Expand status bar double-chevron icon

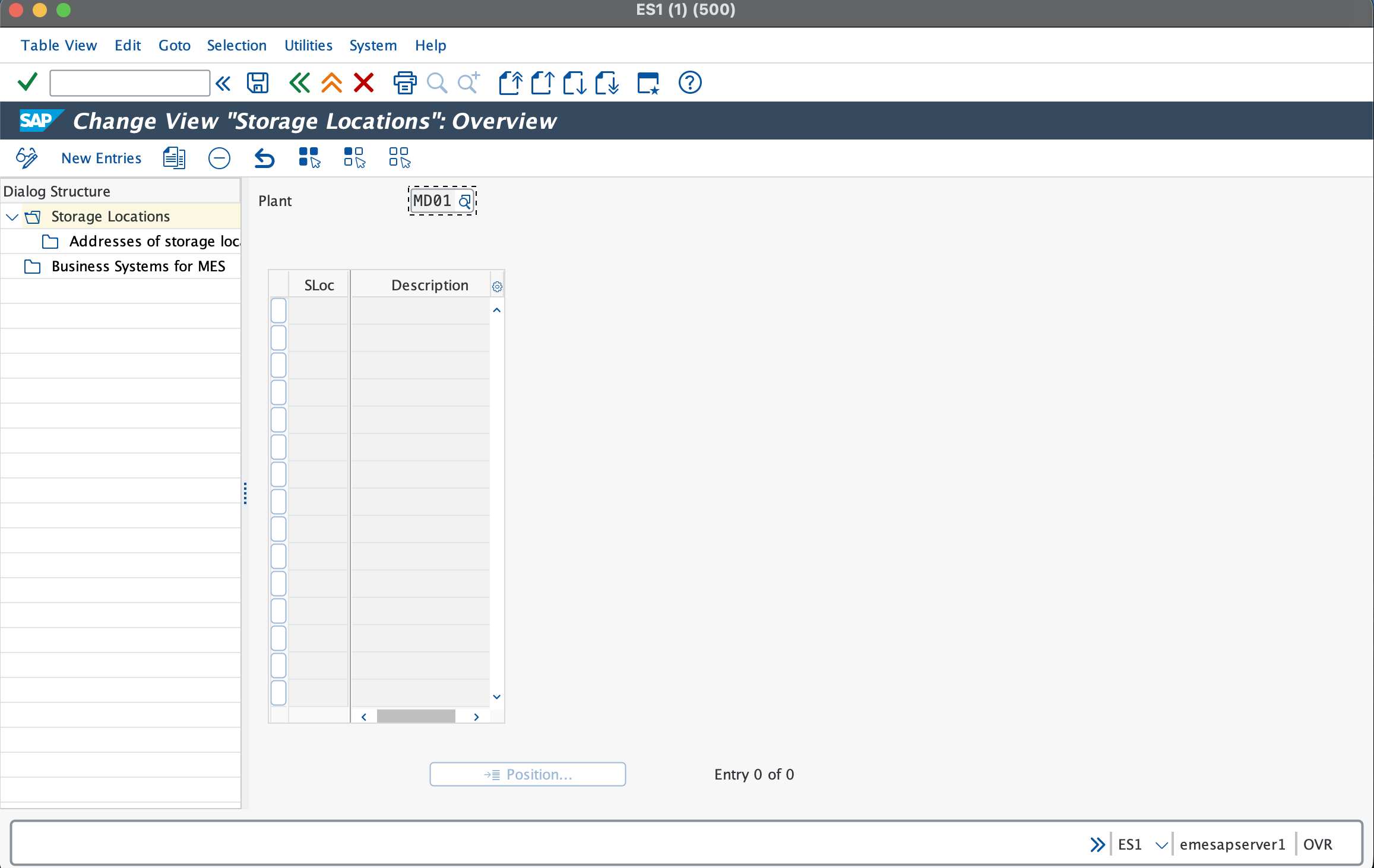pos(1097,844)
